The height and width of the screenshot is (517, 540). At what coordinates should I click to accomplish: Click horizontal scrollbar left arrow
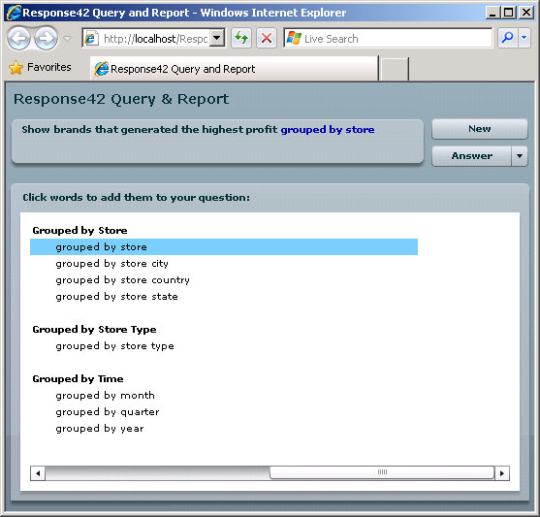[38, 473]
